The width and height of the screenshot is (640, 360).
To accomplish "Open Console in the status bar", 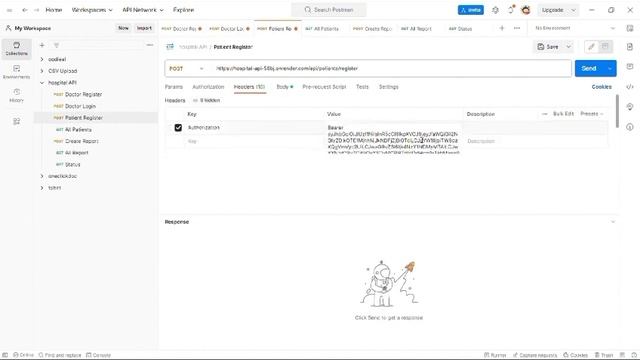I will [x=98, y=355].
